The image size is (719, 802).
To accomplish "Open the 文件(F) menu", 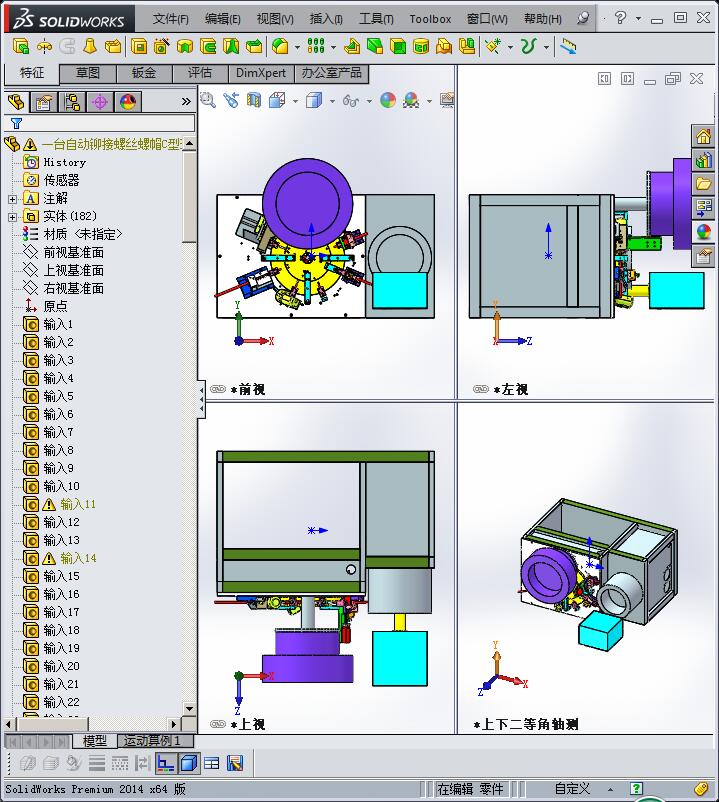I will pyautogui.click(x=171, y=19).
